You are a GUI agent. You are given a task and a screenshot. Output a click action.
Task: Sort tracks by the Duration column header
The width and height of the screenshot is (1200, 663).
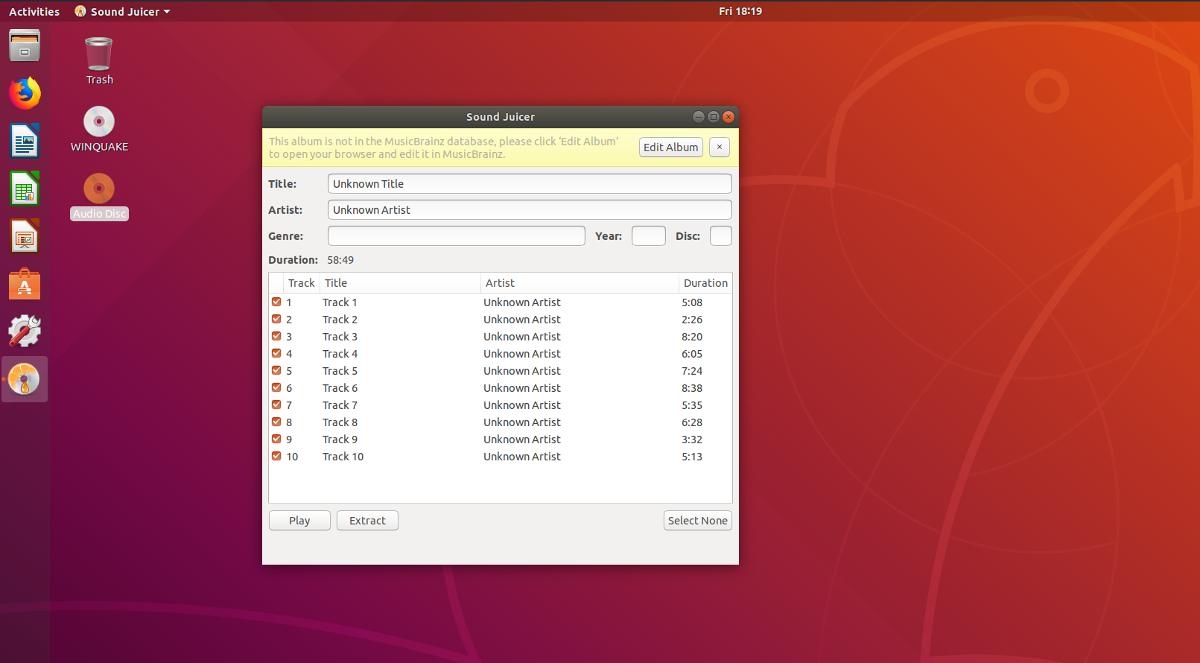point(705,283)
